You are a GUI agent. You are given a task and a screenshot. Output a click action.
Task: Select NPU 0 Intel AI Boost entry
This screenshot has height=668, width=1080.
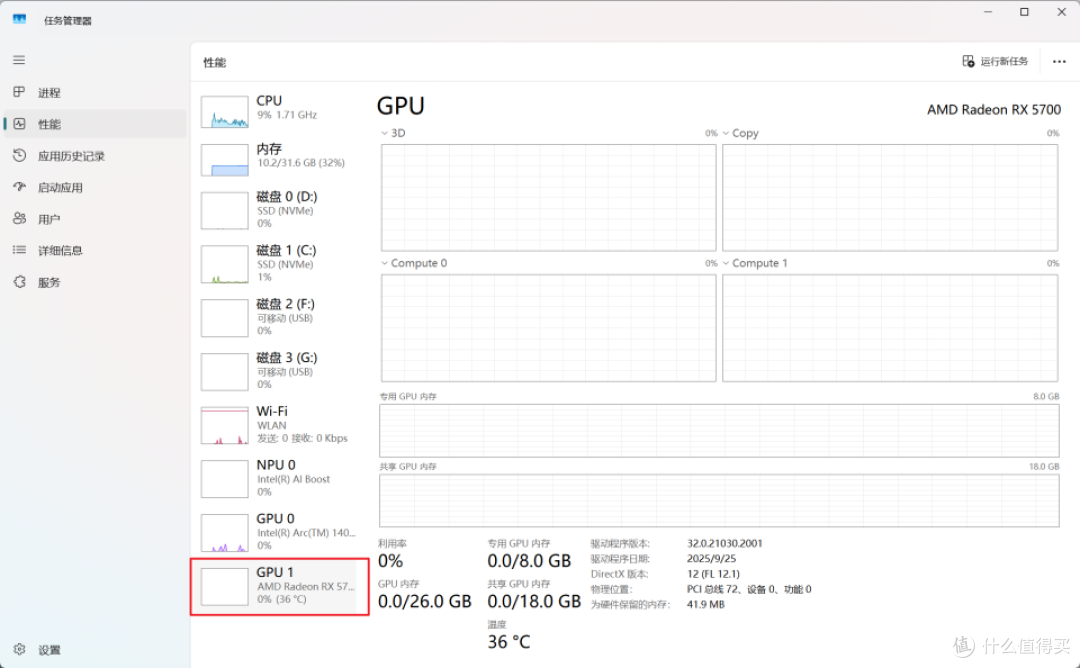[279, 478]
